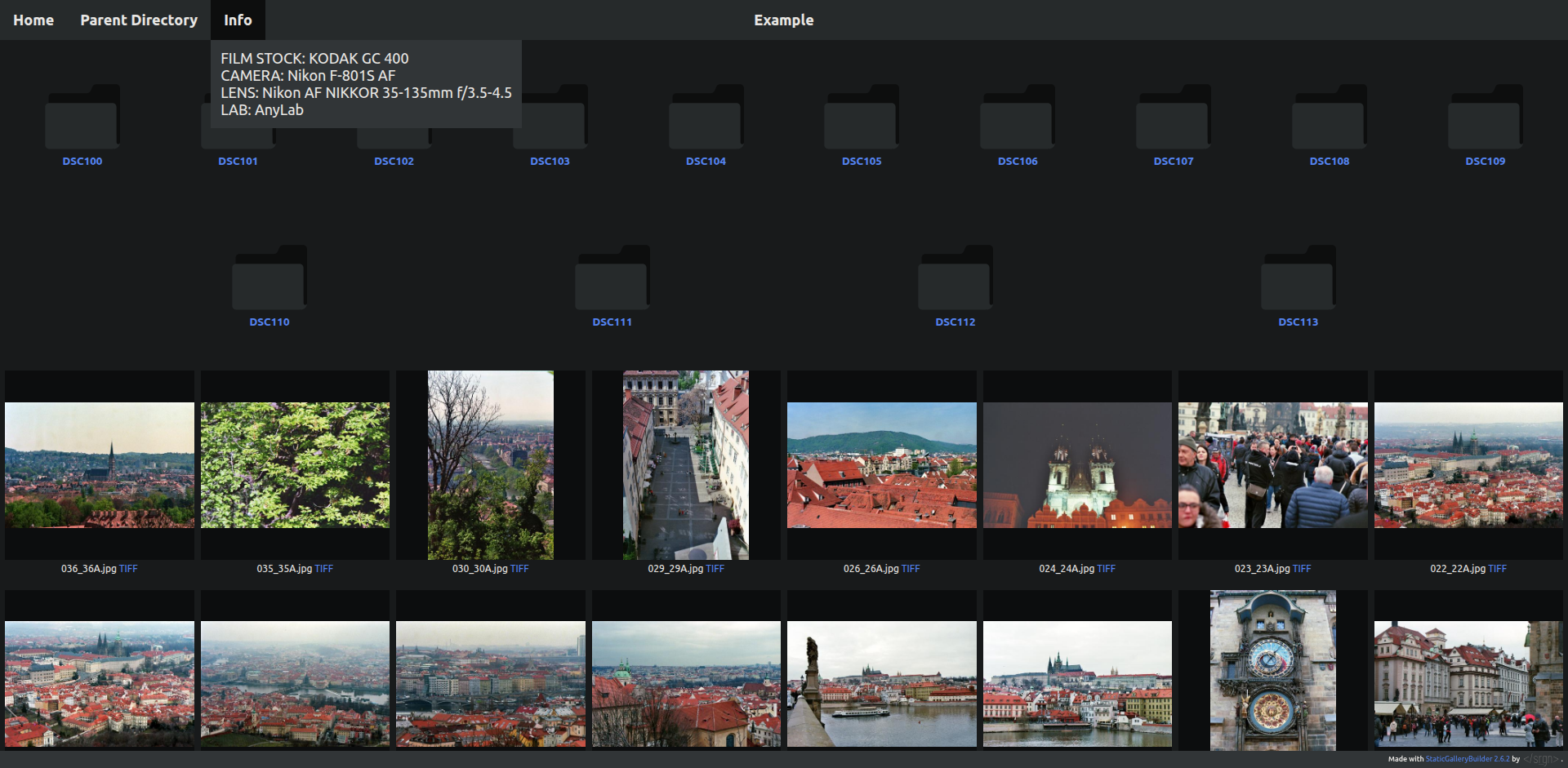View the astronomical clock photo thumbnail
This screenshot has height=768, width=1568.
pos(1272,669)
